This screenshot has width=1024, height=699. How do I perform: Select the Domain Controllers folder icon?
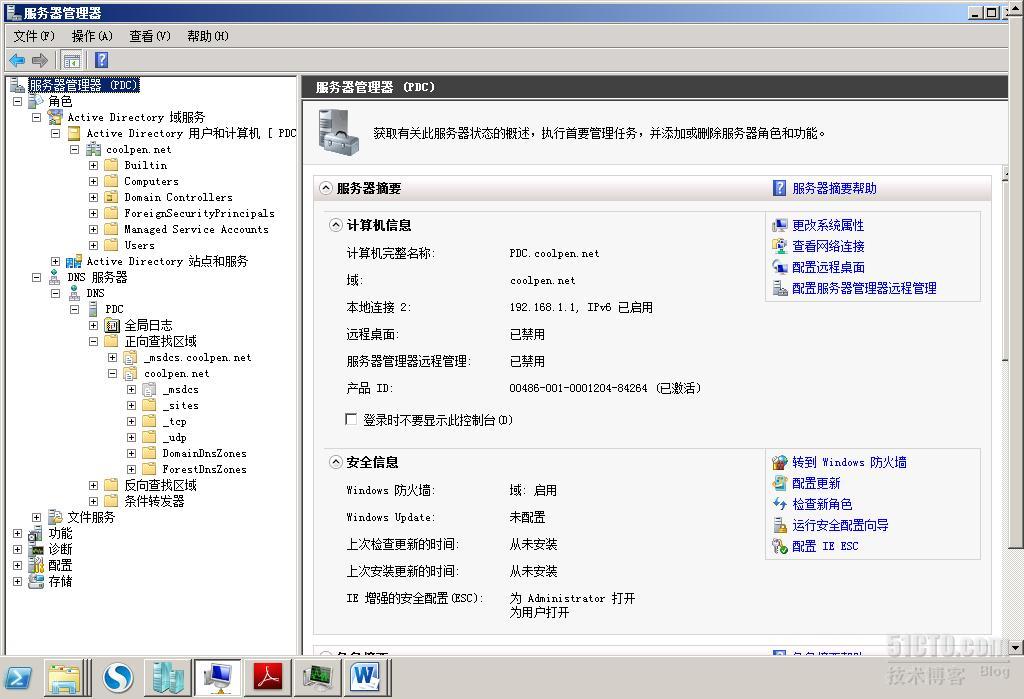112,197
